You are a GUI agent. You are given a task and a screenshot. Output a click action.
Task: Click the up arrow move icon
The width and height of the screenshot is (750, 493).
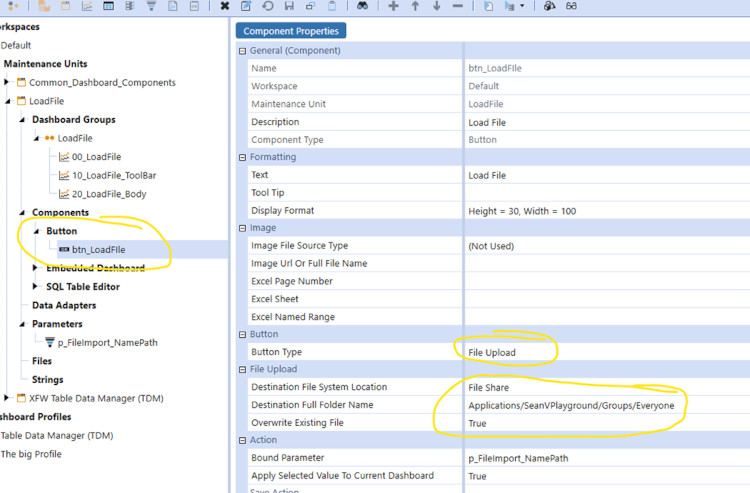(x=415, y=6)
